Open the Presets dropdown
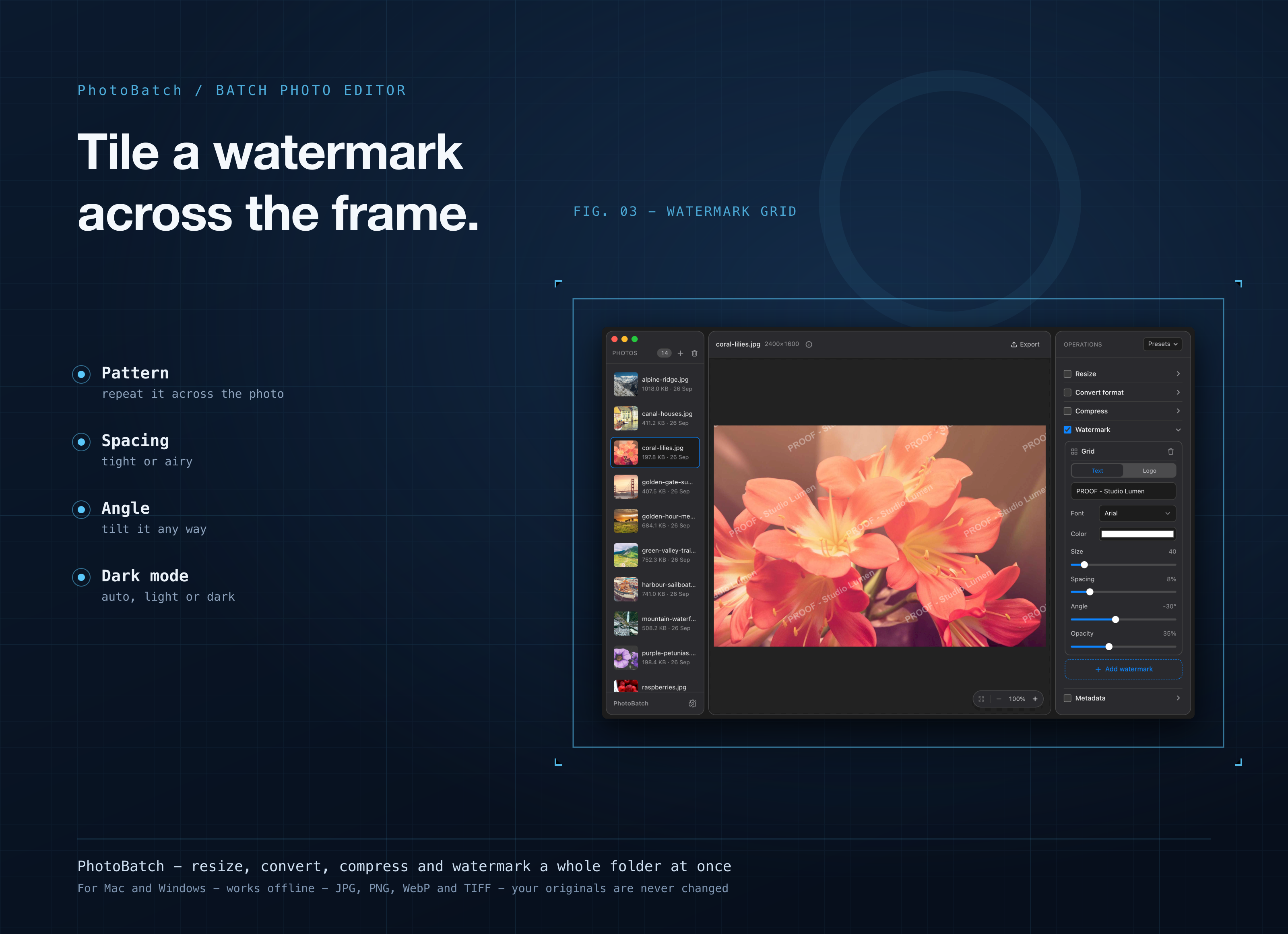Viewport: 1288px width, 934px height. click(x=1162, y=344)
